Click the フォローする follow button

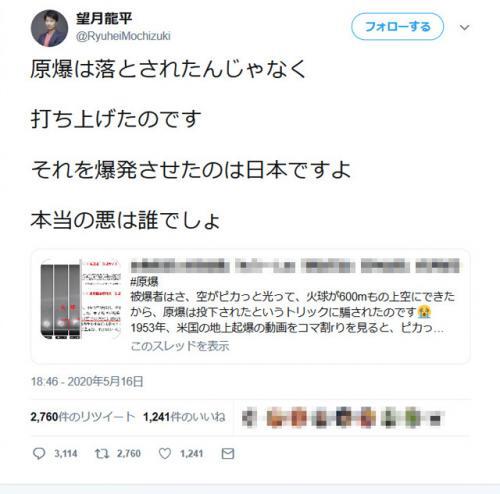click(397, 27)
